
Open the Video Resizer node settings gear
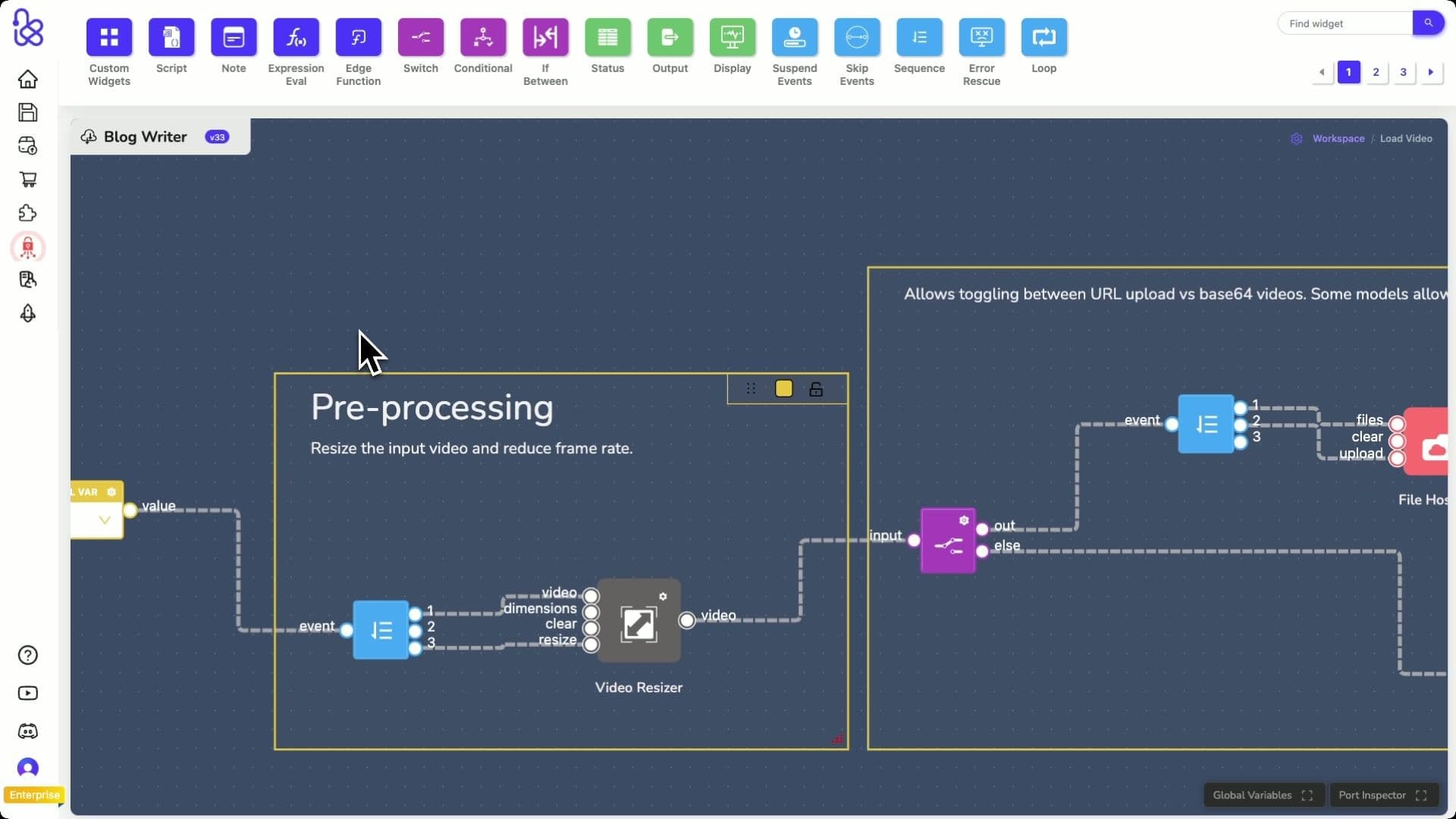pyautogui.click(x=663, y=596)
